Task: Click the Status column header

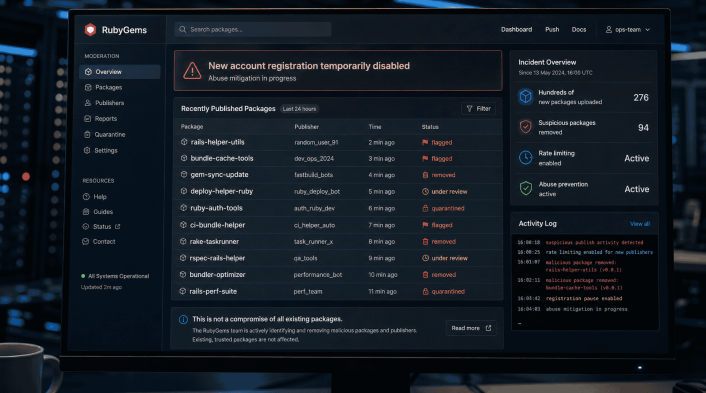Action: (x=430, y=126)
